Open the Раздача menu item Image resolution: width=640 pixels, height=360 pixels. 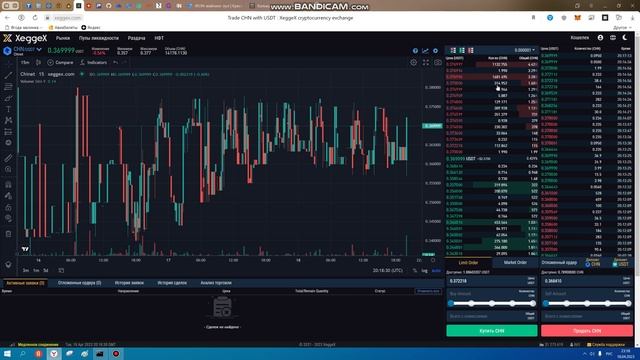pos(136,38)
